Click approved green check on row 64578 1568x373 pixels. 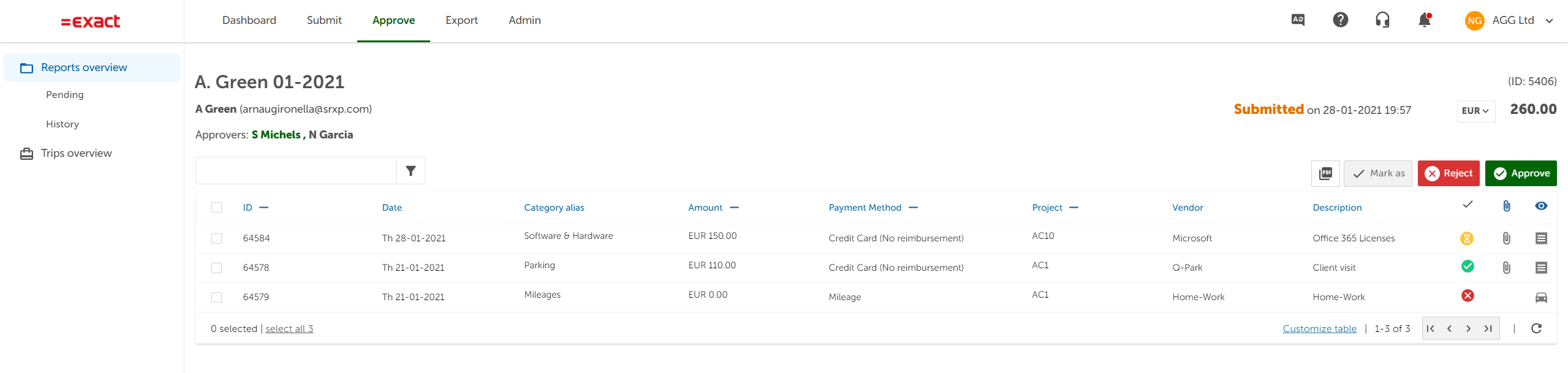(1468, 266)
